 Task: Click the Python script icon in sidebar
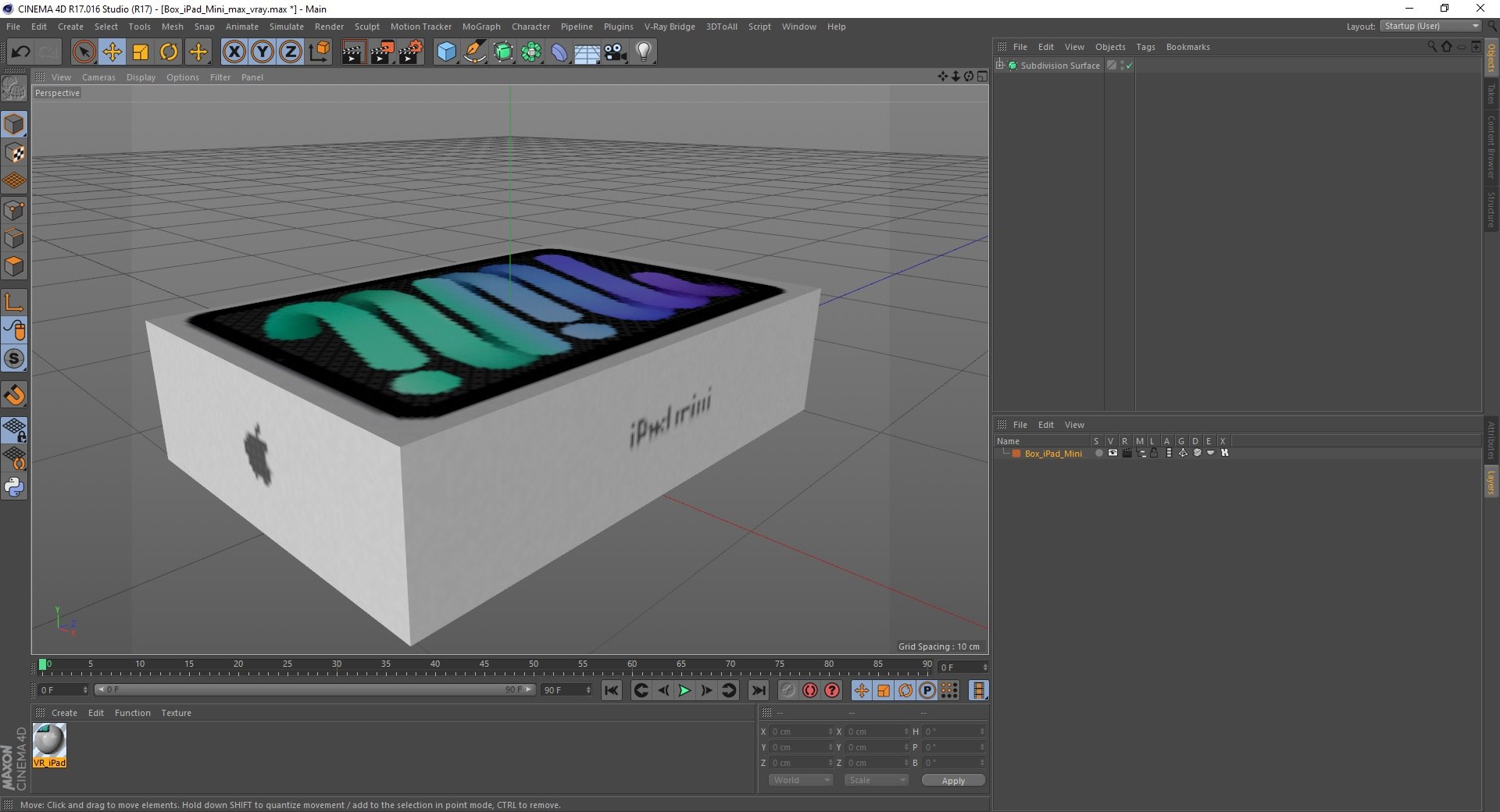click(14, 487)
